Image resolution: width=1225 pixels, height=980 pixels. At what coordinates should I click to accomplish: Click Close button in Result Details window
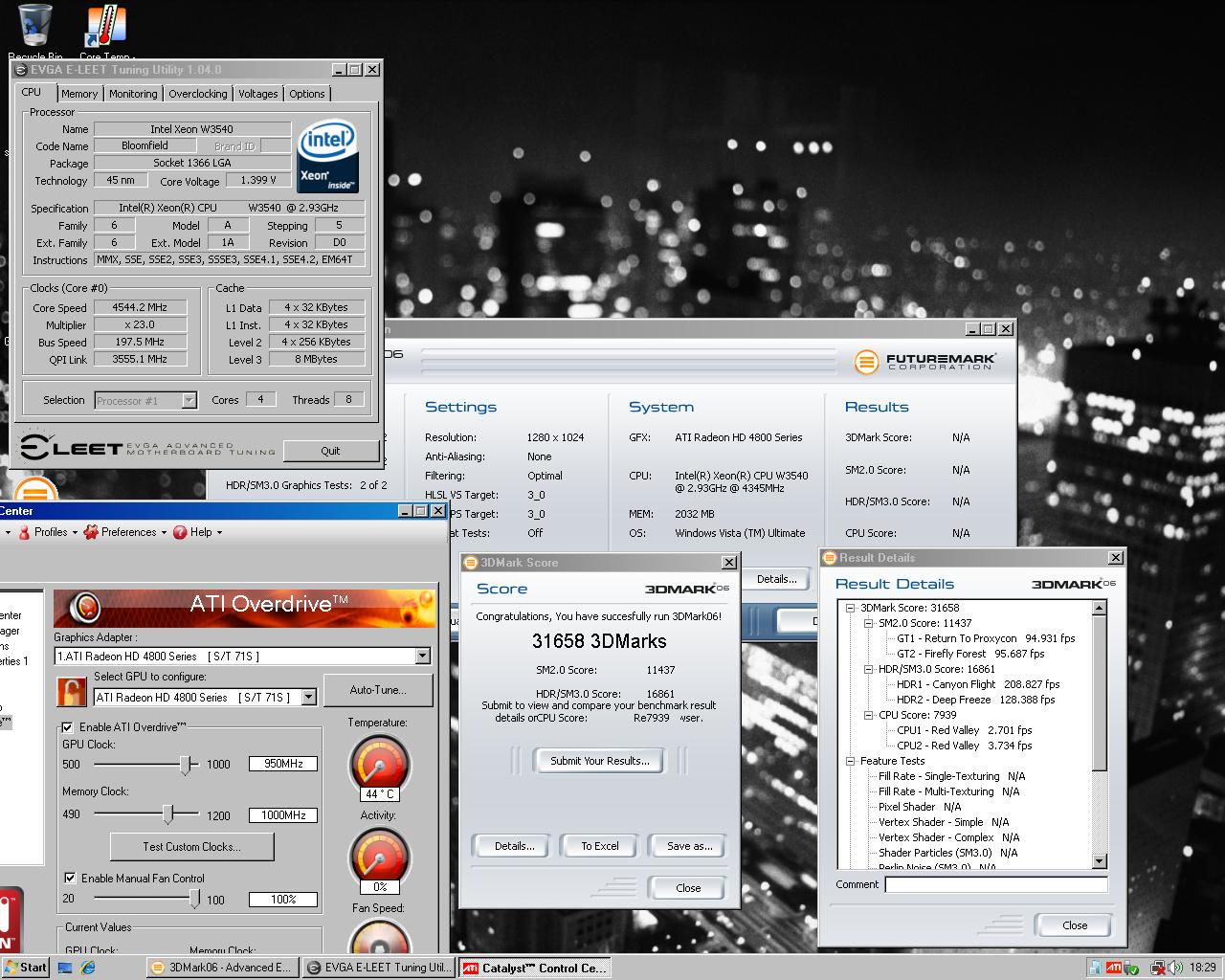point(1075,925)
